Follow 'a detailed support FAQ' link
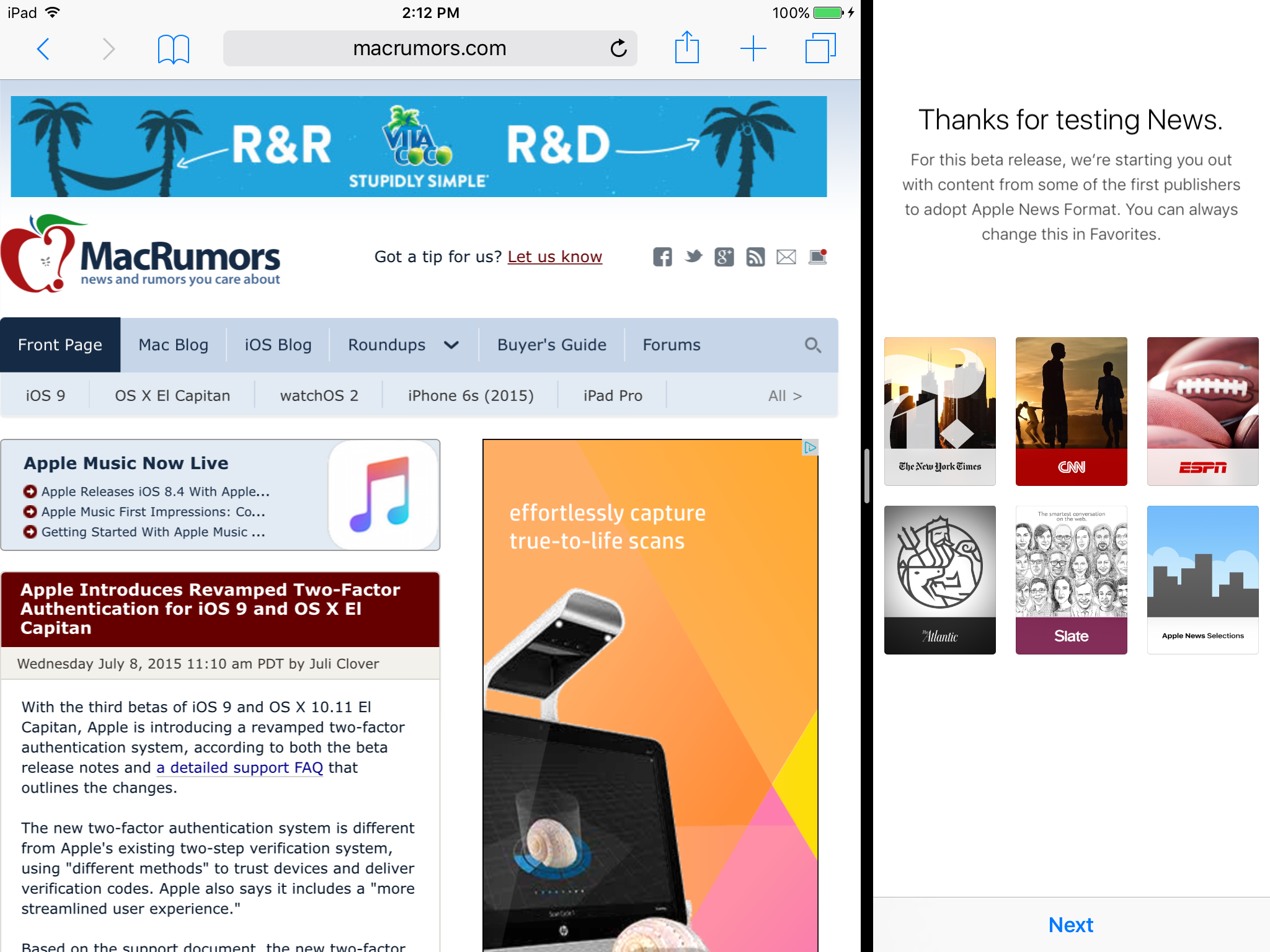1270x952 pixels. pyautogui.click(x=240, y=767)
